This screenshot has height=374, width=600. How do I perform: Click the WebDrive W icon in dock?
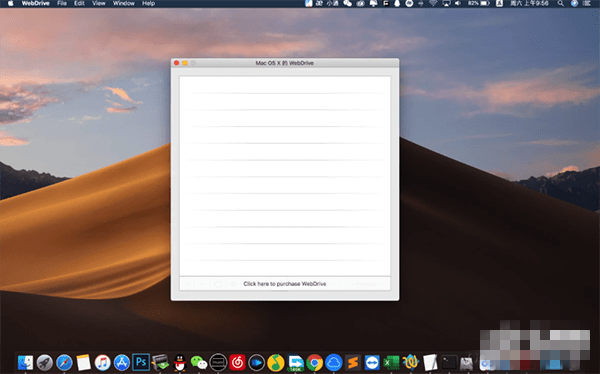(x=411, y=362)
